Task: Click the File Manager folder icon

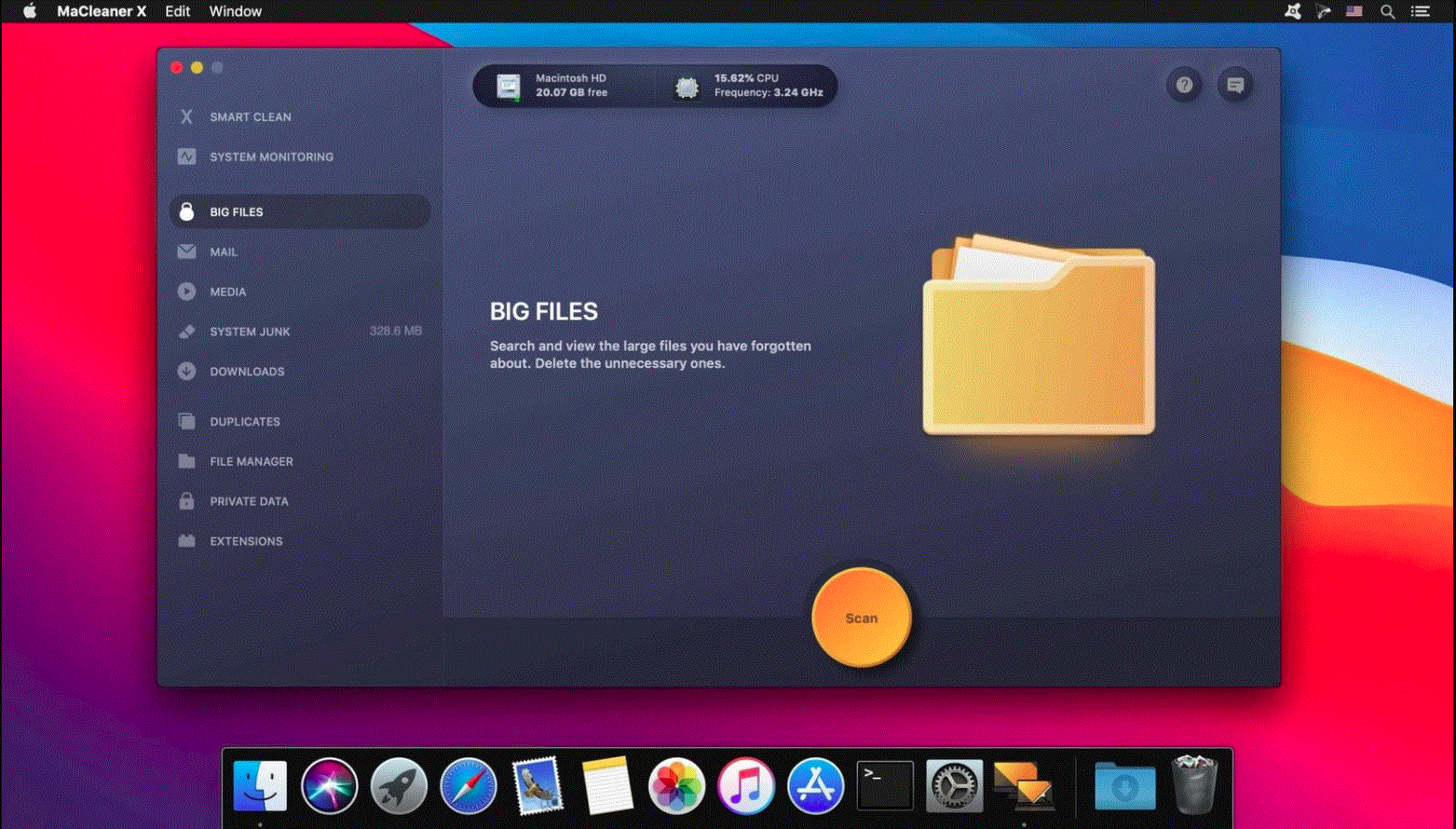Action: [186, 461]
